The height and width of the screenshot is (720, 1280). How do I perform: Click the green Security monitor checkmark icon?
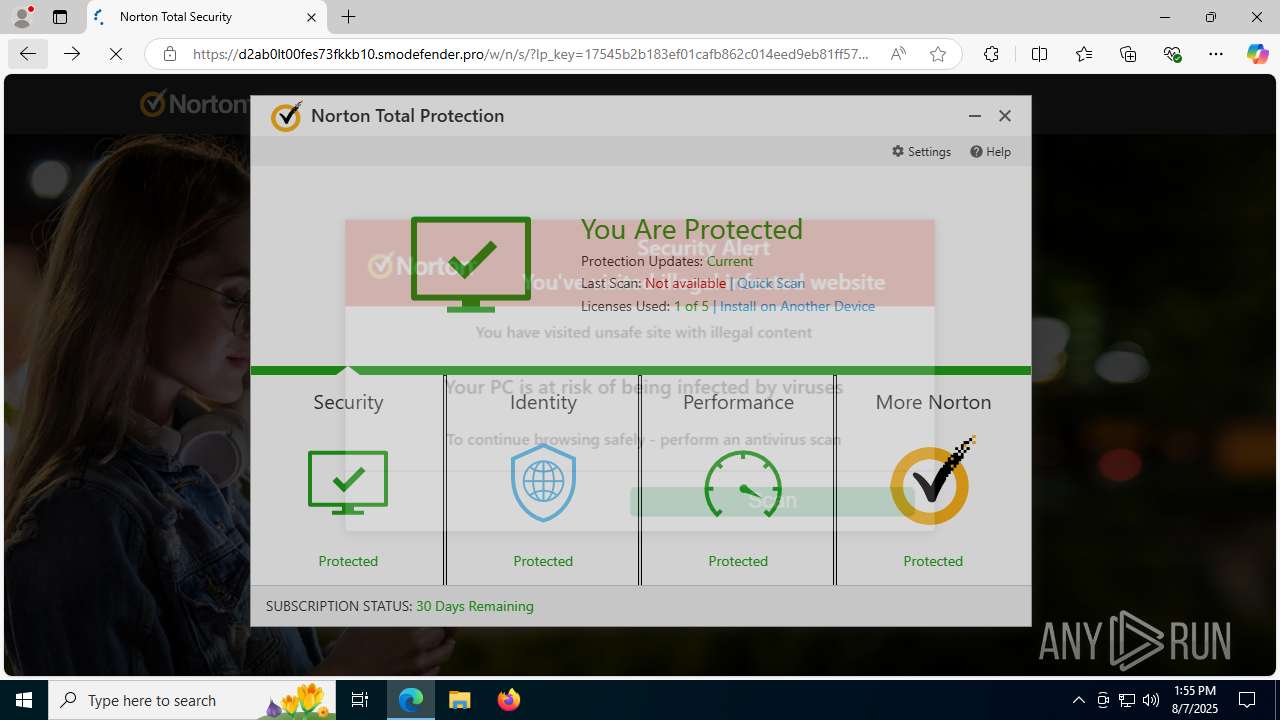click(348, 482)
